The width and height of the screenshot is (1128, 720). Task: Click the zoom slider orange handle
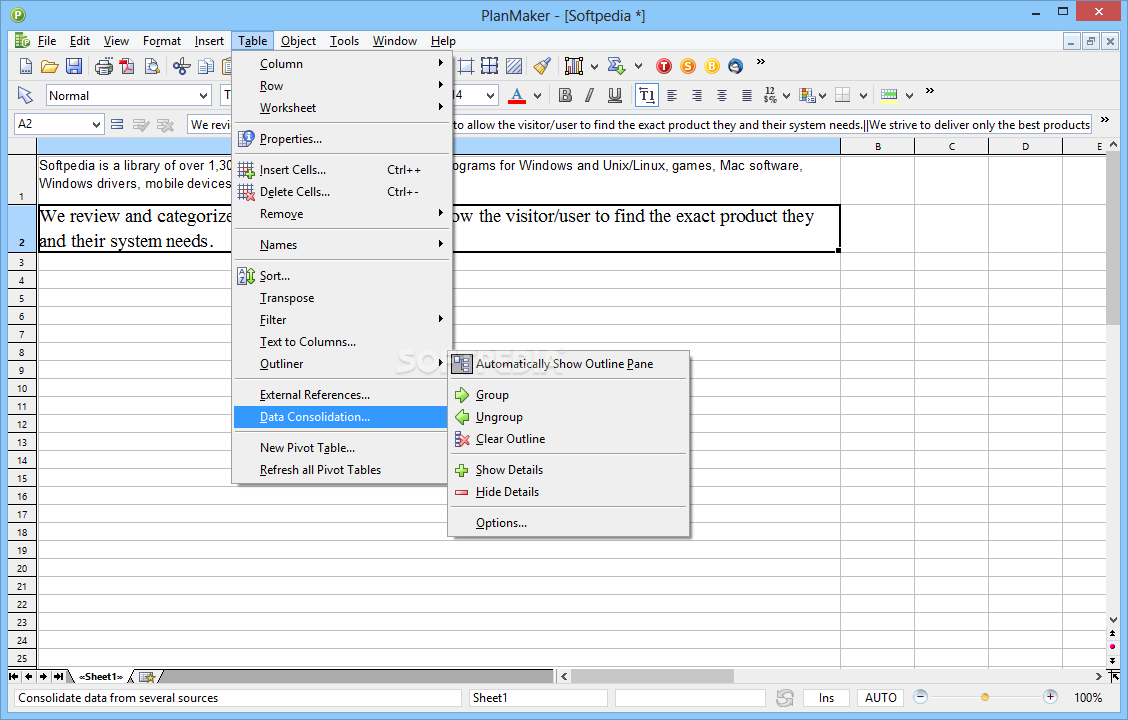(985, 697)
